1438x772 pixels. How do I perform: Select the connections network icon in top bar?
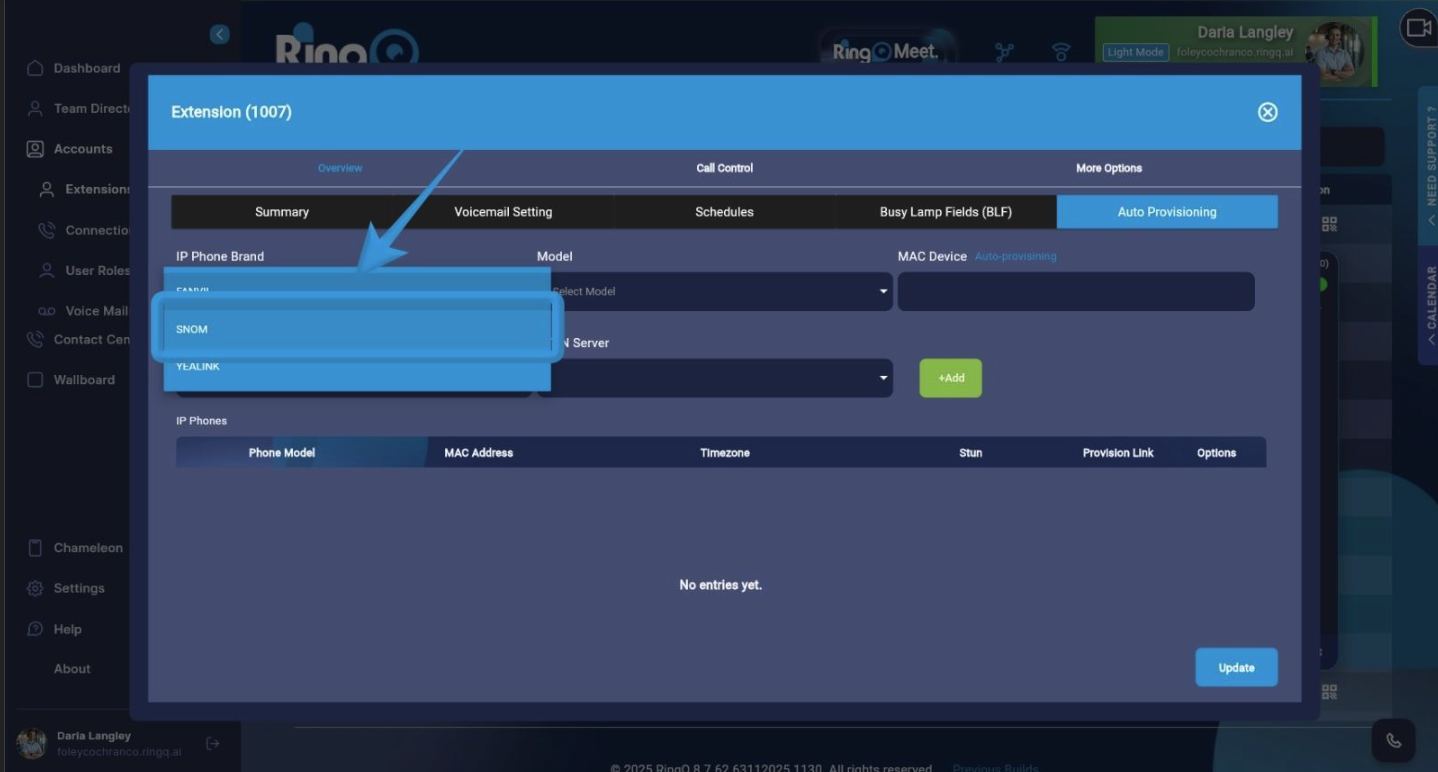pos(1003,51)
